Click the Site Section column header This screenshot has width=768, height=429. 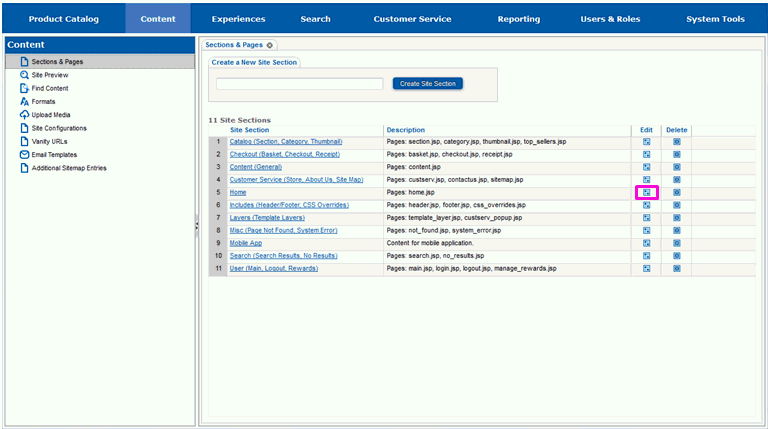coord(249,130)
